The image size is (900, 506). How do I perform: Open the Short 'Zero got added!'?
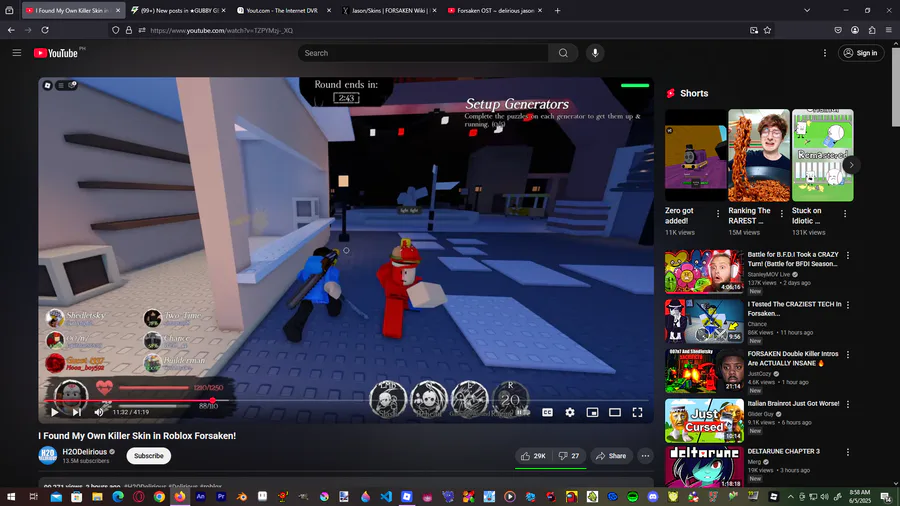point(696,155)
